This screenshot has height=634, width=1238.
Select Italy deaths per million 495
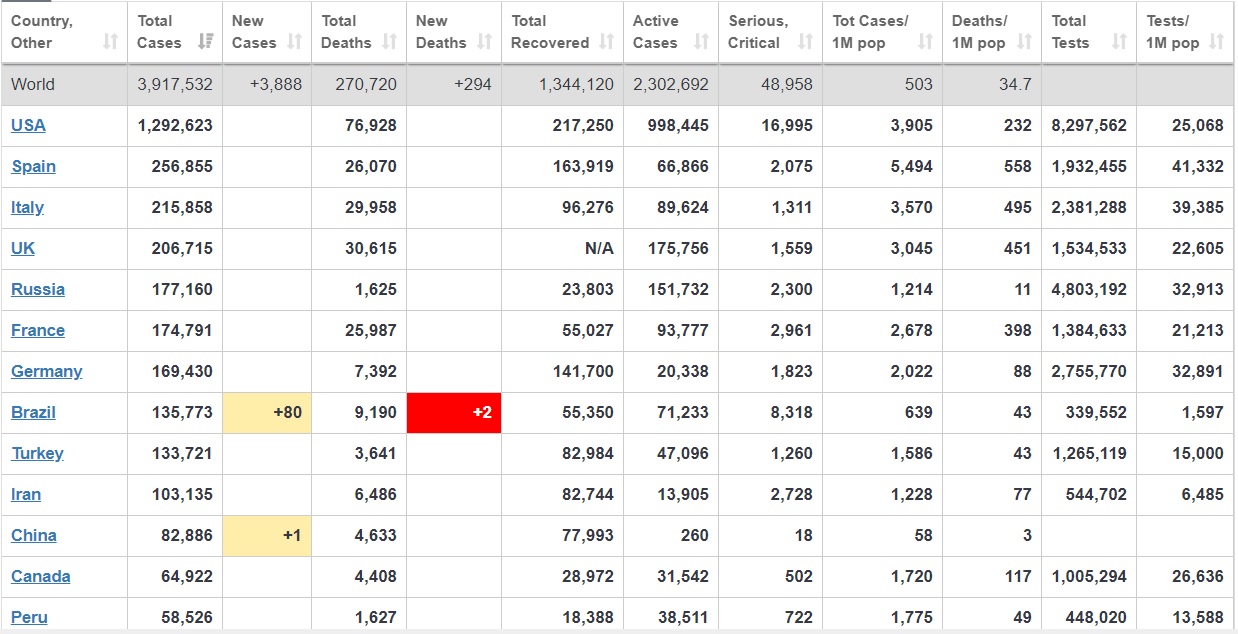click(x=1017, y=207)
